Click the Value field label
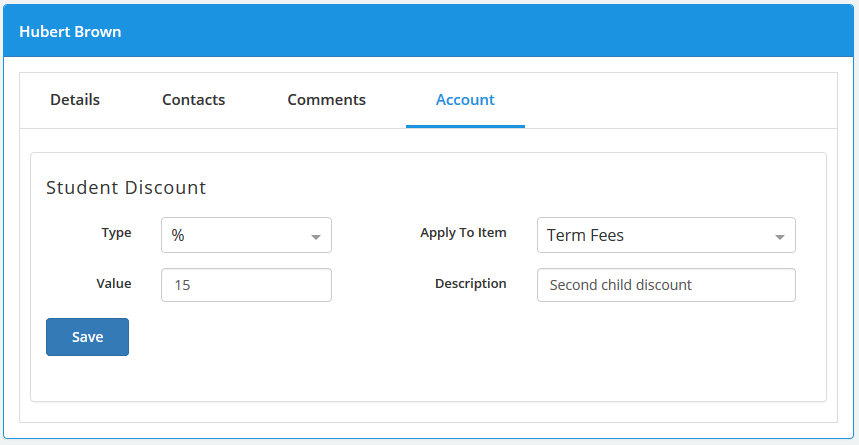859x445 pixels. point(114,283)
